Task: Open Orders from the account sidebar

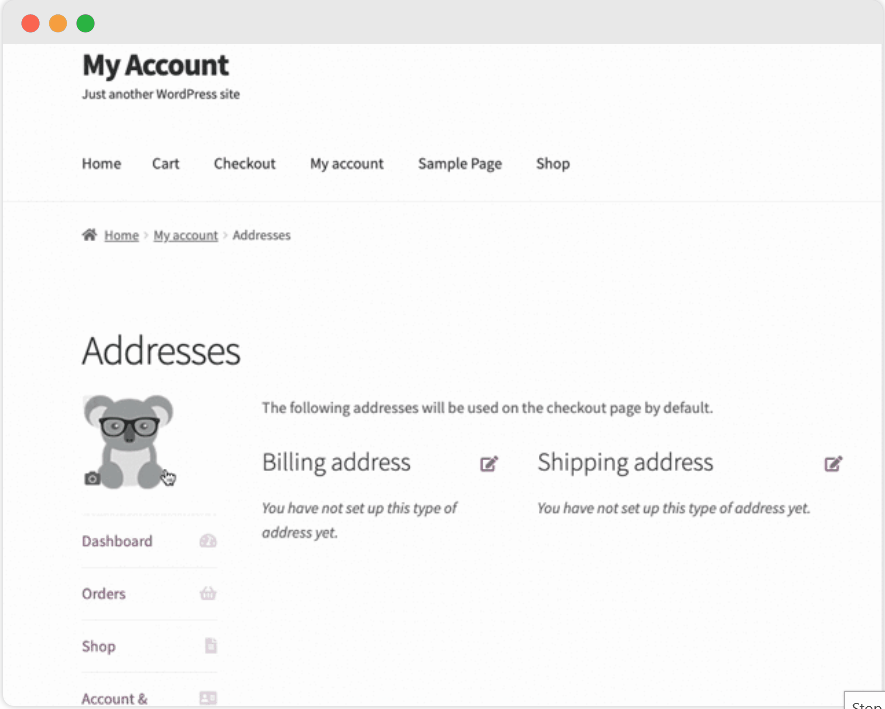Action: click(x=103, y=593)
